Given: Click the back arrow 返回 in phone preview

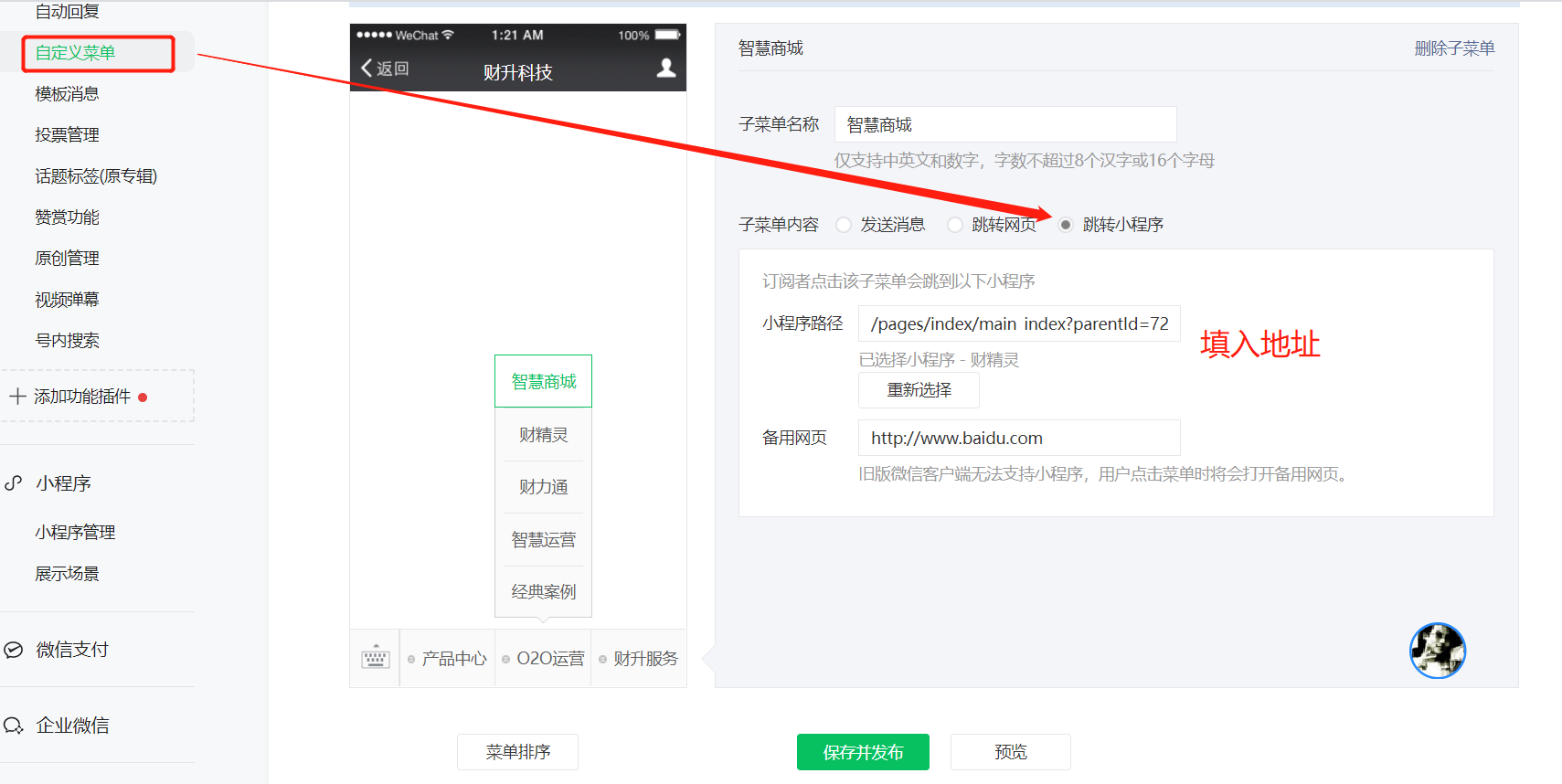Looking at the screenshot, I should 385,69.
